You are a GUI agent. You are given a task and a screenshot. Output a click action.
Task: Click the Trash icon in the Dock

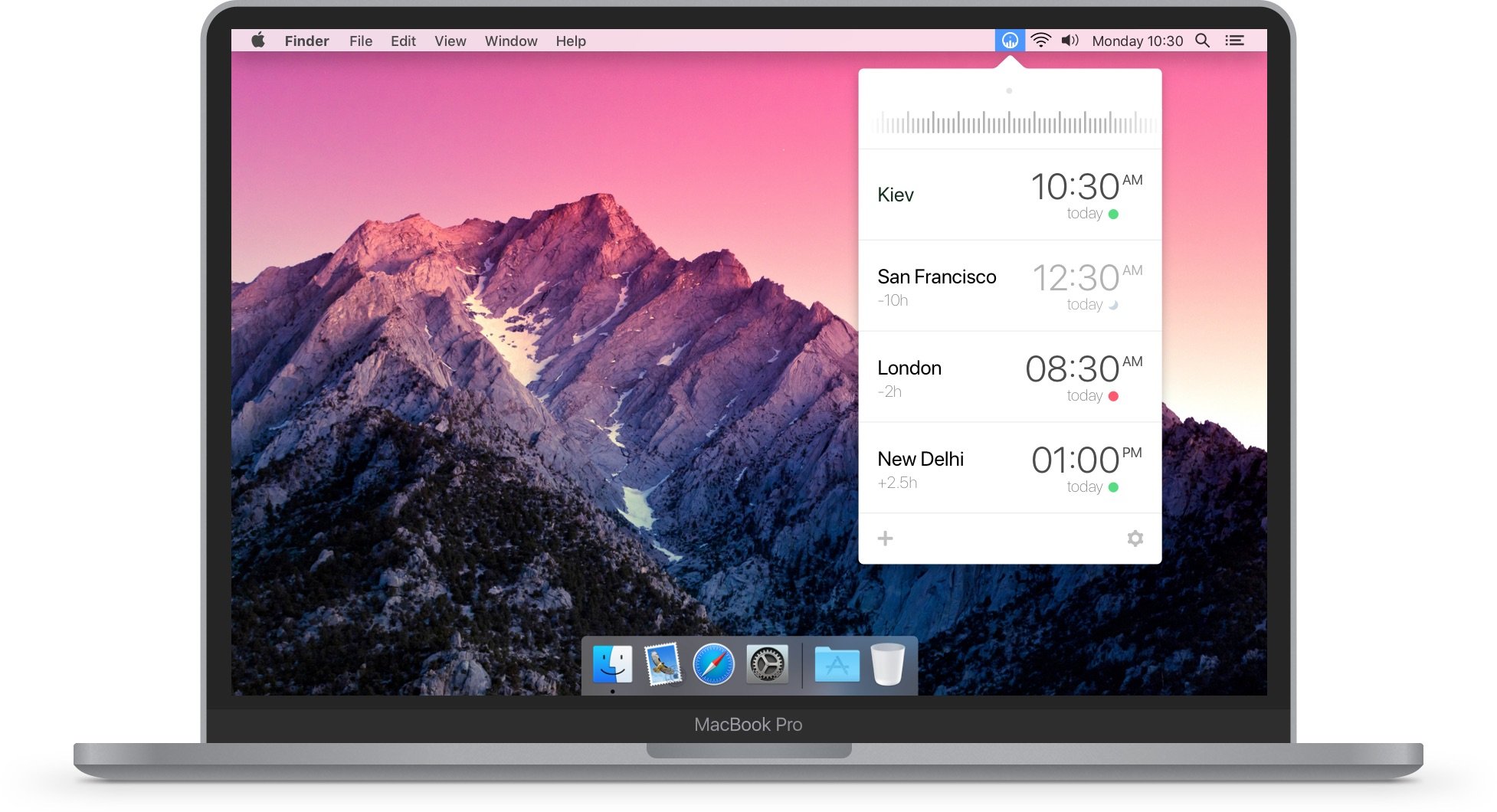coord(888,663)
